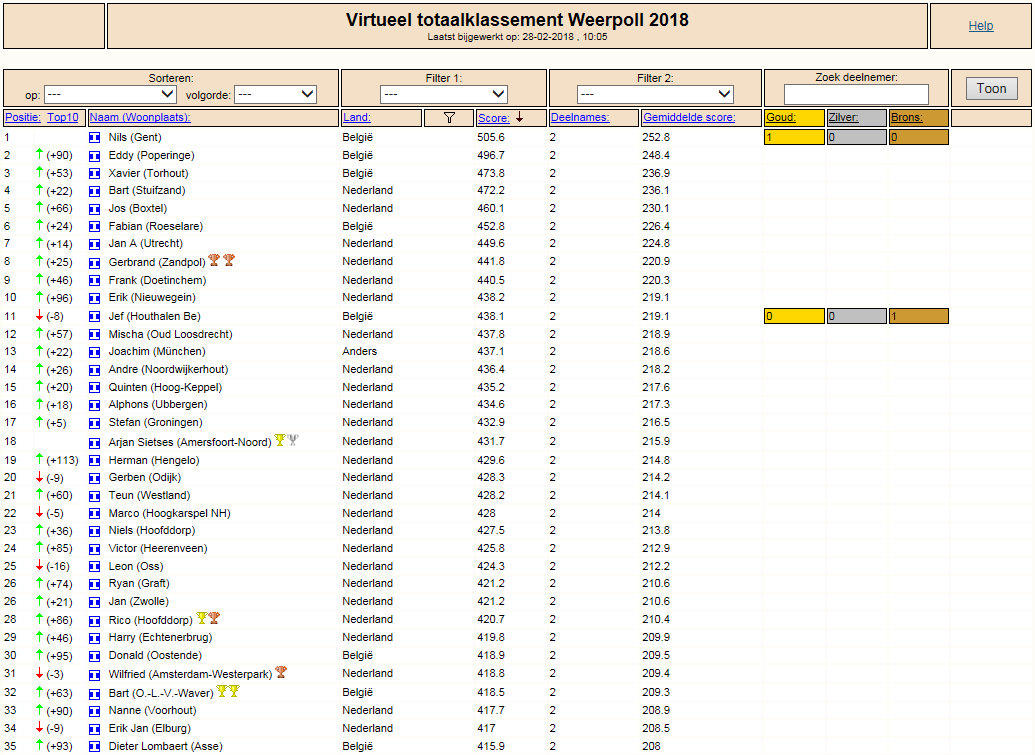Click the funnel filter icon in header

tap(450, 117)
